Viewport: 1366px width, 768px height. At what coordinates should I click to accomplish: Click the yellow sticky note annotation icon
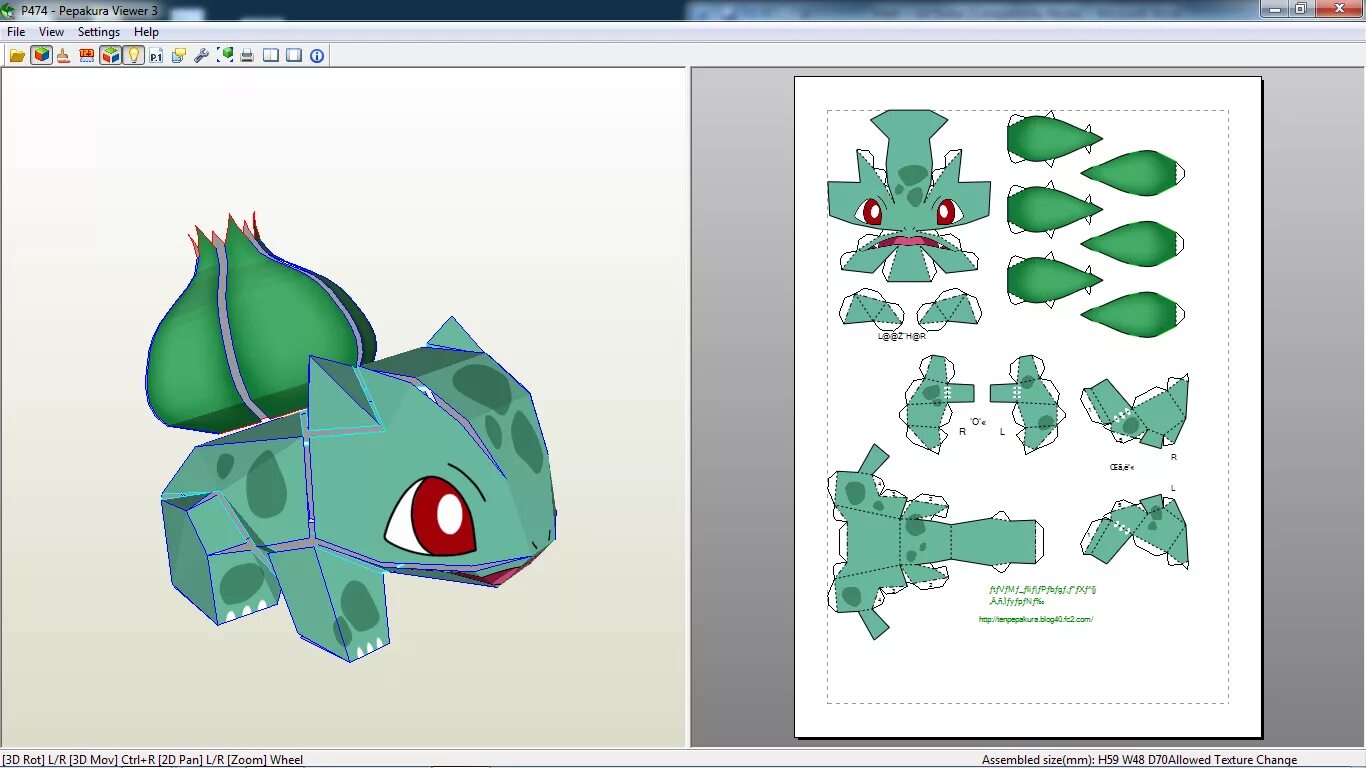coord(179,56)
